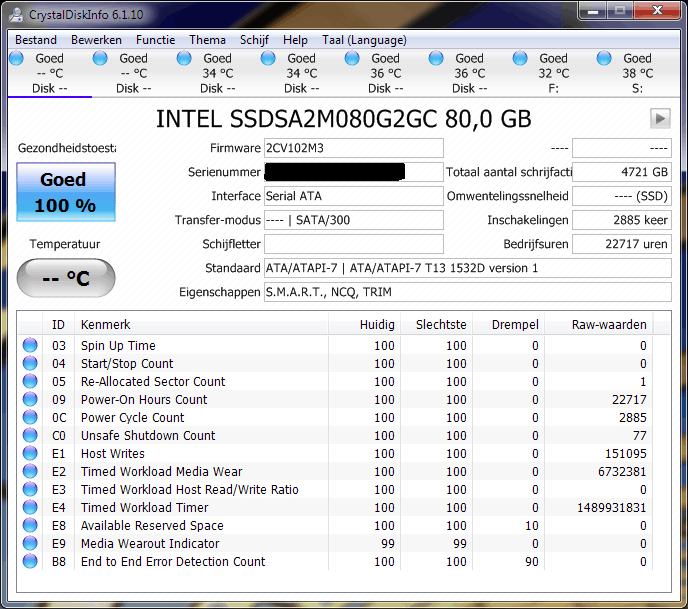This screenshot has height=609, width=688.
Task: Open the Functie menu
Action: (x=155, y=40)
